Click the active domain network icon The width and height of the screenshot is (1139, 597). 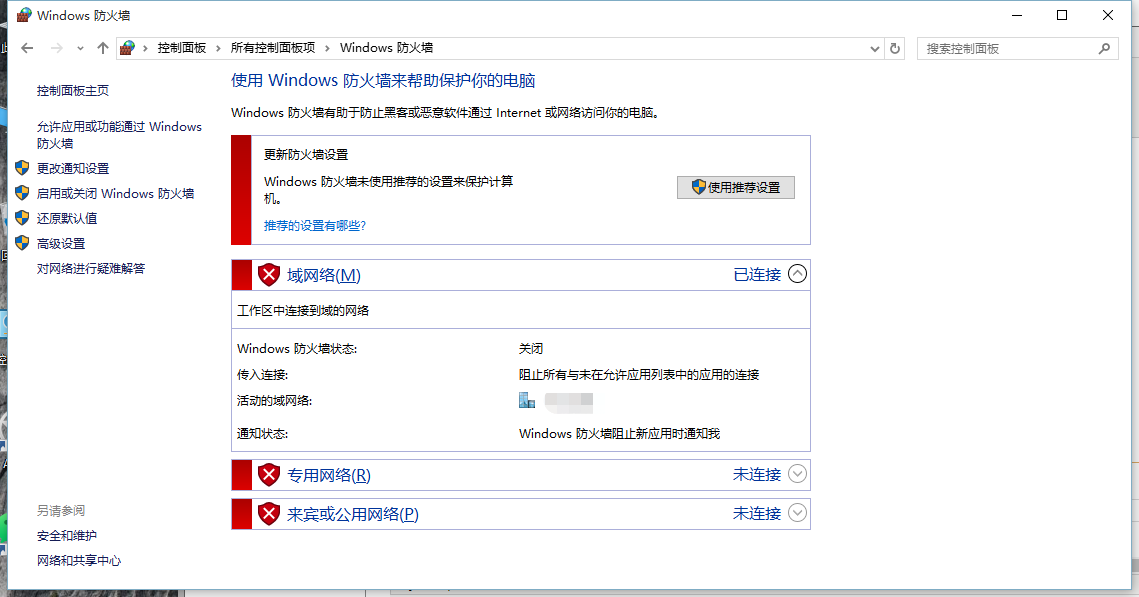(527, 401)
